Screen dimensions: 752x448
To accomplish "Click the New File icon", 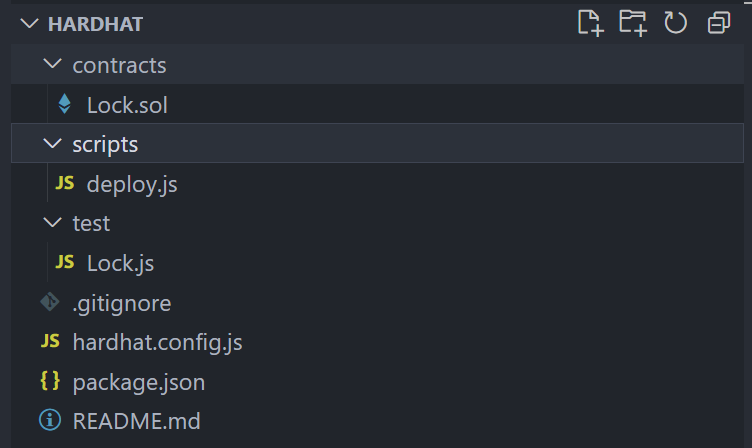I will pyautogui.click(x=590, y=23).
